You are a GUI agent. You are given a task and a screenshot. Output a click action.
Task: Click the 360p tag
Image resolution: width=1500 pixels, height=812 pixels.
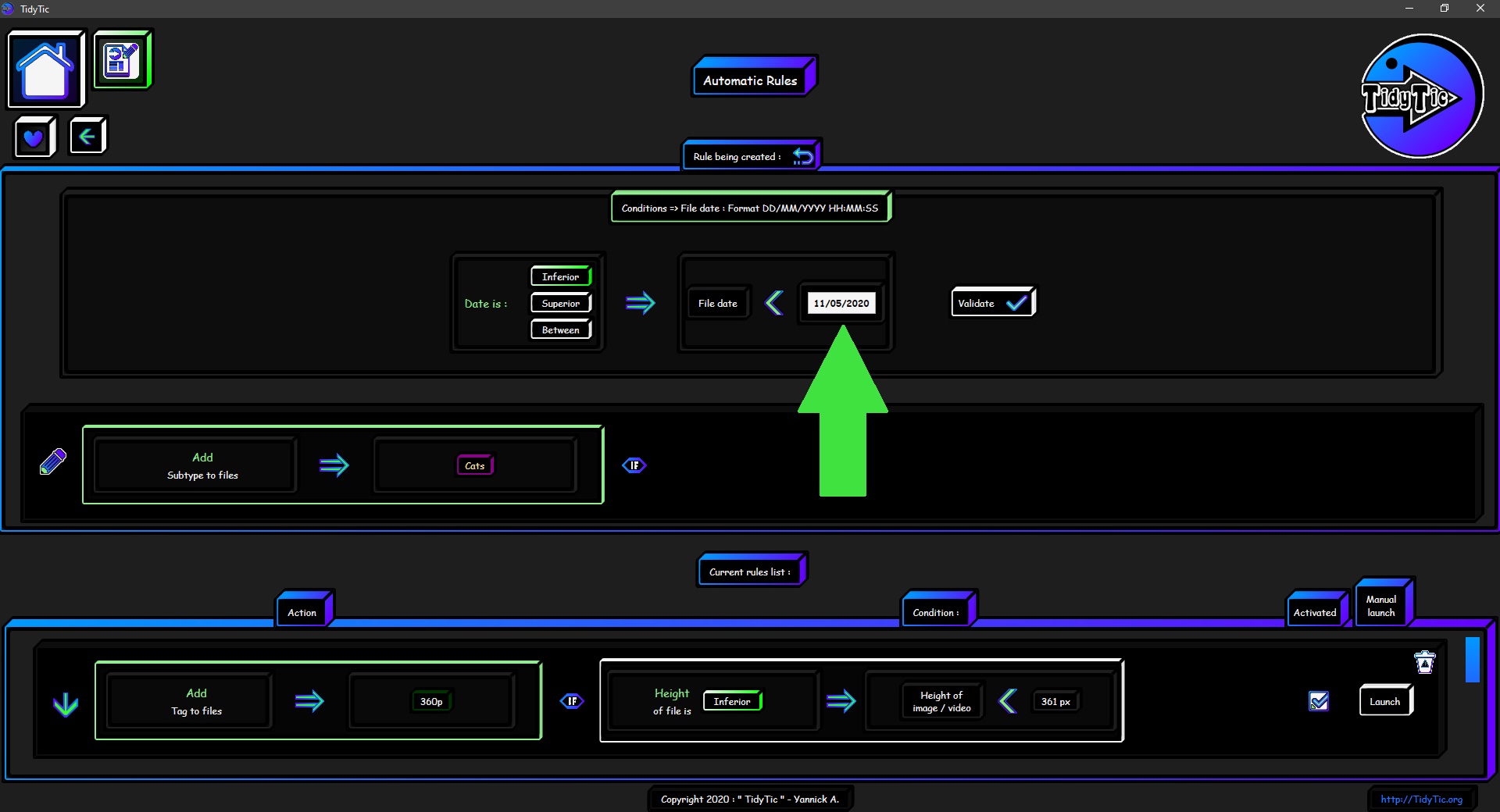tap(431, 701)
